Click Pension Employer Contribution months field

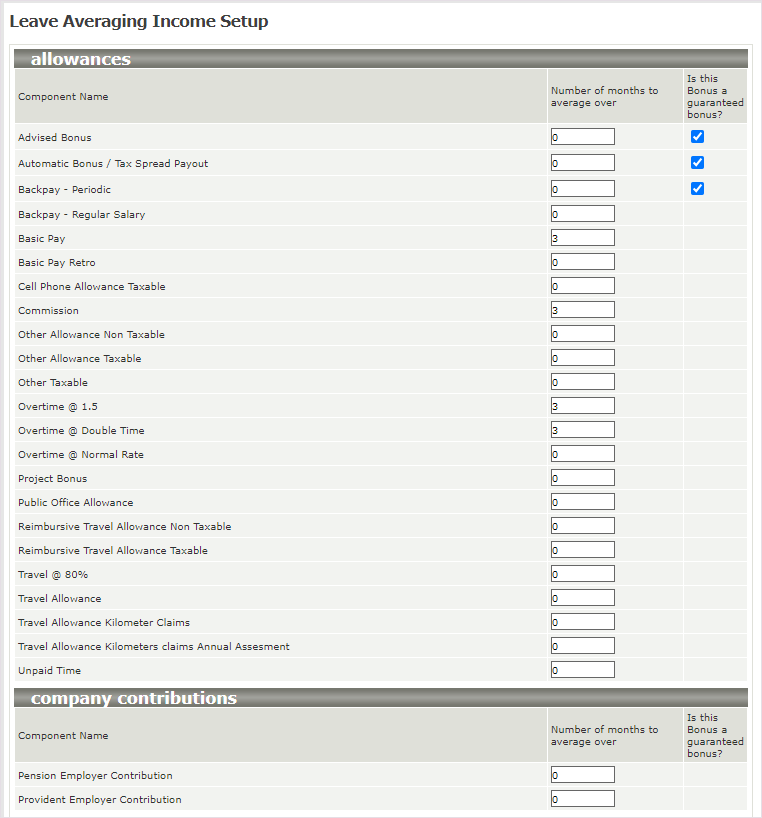pyautogui.click(x=582, y=775)
